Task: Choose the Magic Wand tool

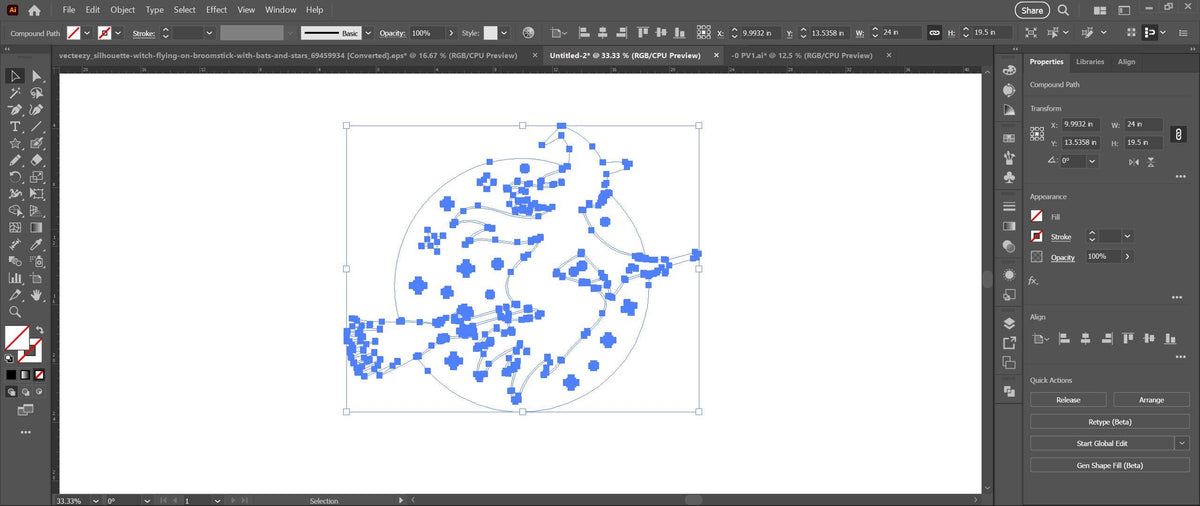Action: point(16,93)
